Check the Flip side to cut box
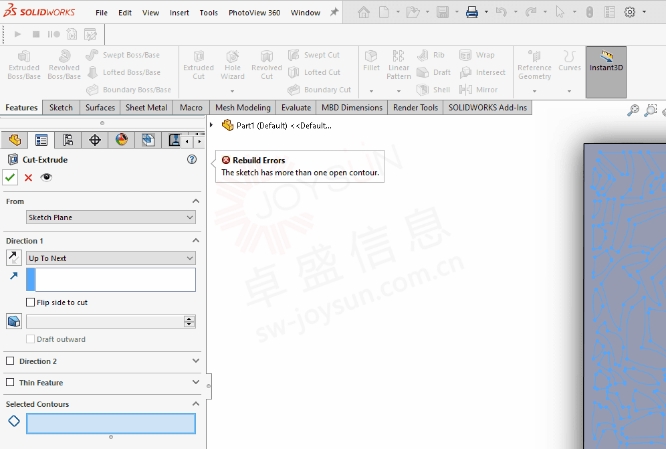 click(30, 302)
